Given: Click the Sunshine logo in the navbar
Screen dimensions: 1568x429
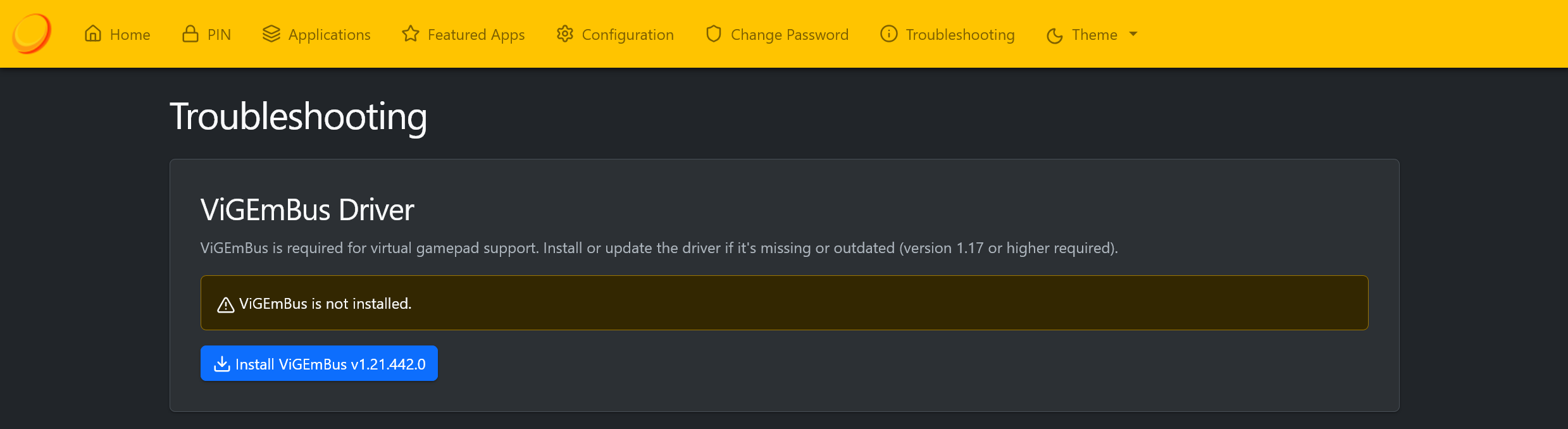Looking at the screenshot, I should (x=32, y=34).
